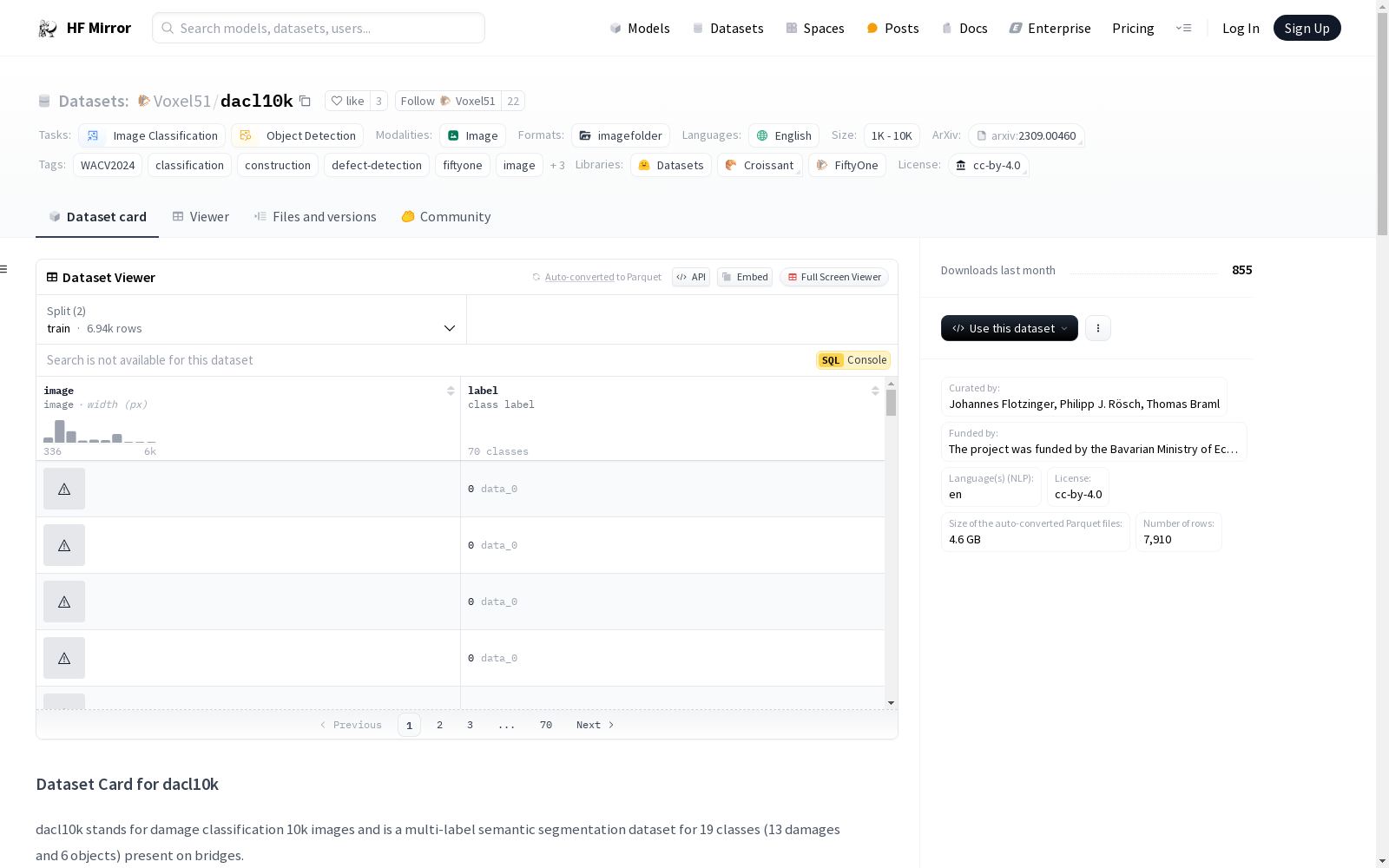Click the Voxel51 organization avatar icon
1389x868 pixels.
[144, 101]
